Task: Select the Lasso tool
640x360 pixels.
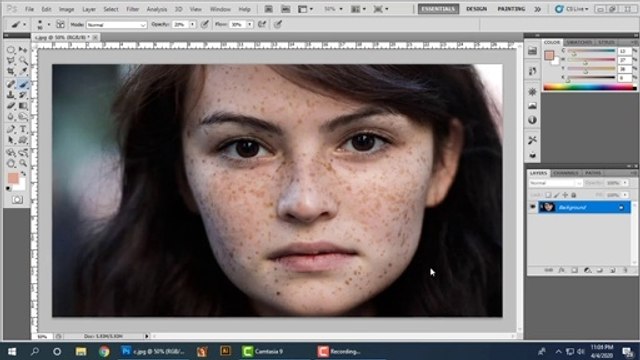Action: [x=11, y=61]
